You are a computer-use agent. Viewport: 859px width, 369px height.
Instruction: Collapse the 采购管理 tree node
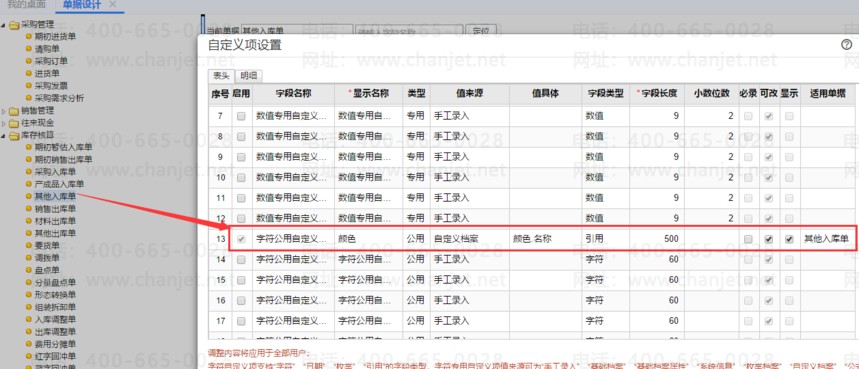(4, 25)
